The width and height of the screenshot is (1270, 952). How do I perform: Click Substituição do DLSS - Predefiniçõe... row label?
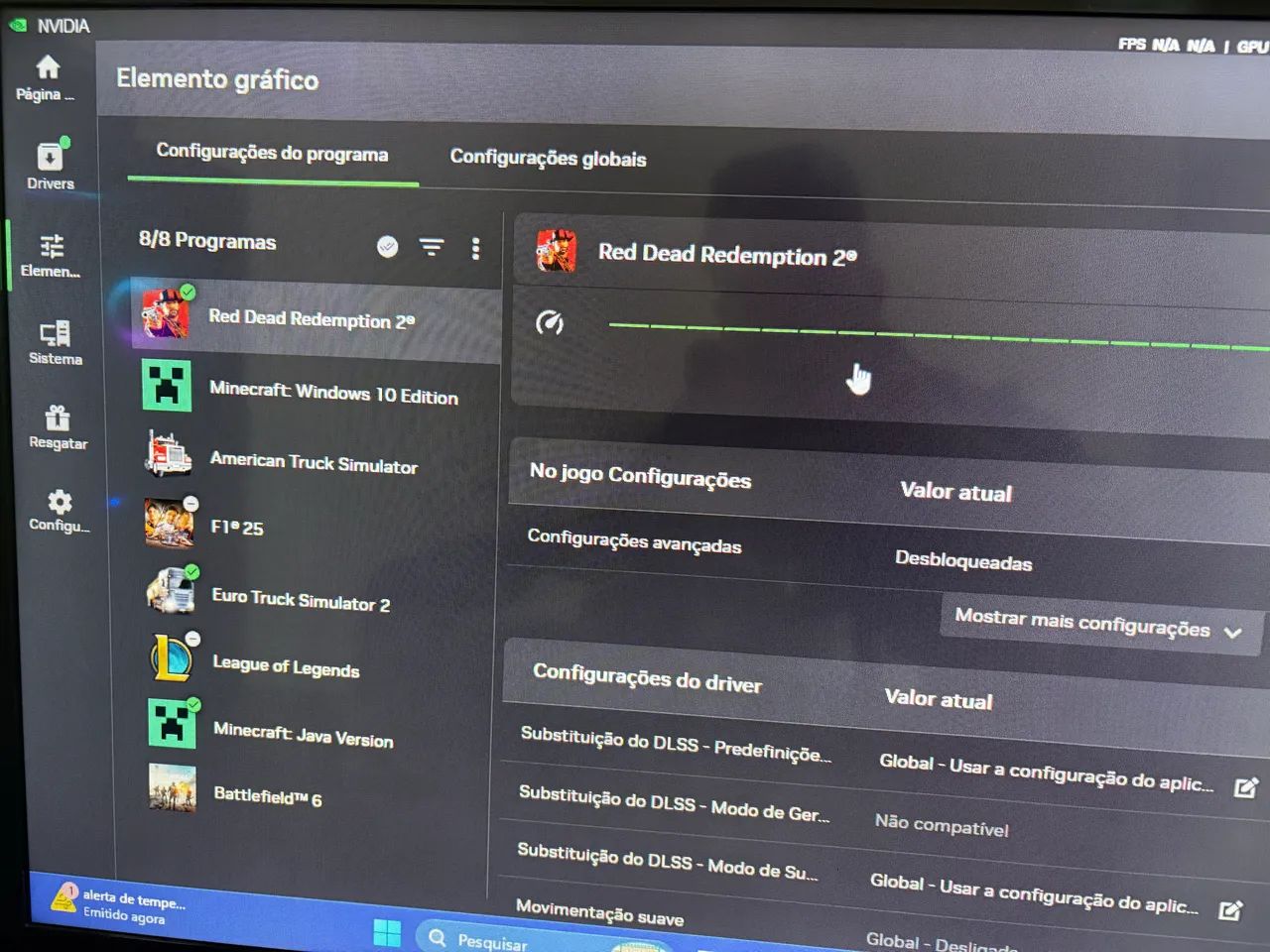(x=676, y=745)
